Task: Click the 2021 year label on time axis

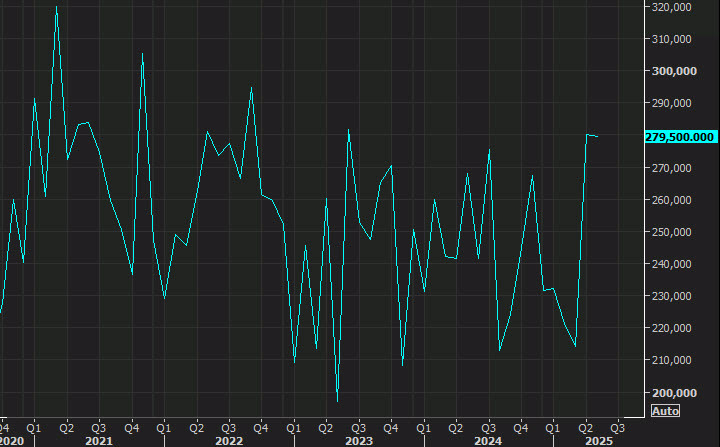Action: [x=99, y=441]
